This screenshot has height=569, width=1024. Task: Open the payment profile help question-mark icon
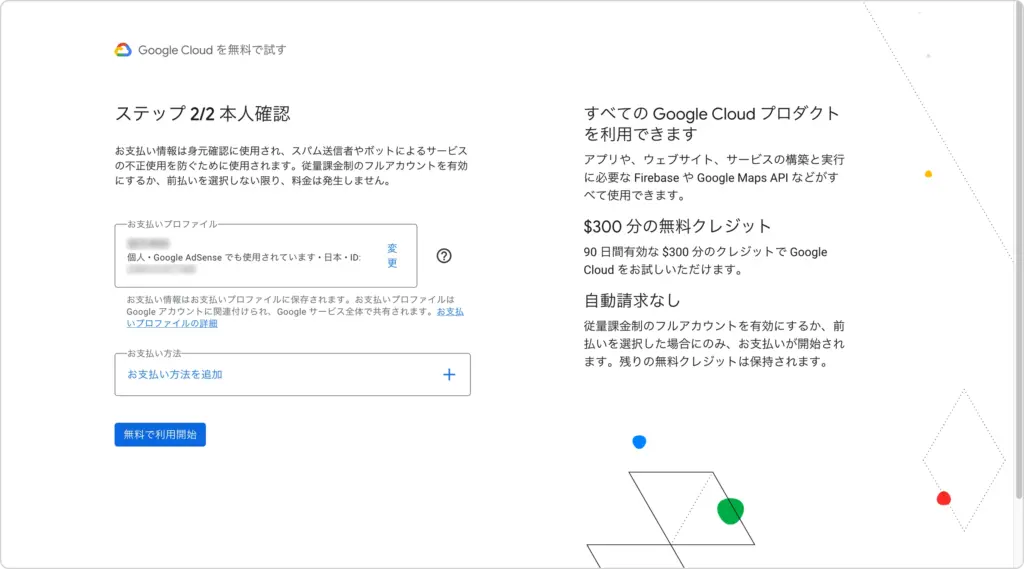pyautogui.click(x=444, y=255)
